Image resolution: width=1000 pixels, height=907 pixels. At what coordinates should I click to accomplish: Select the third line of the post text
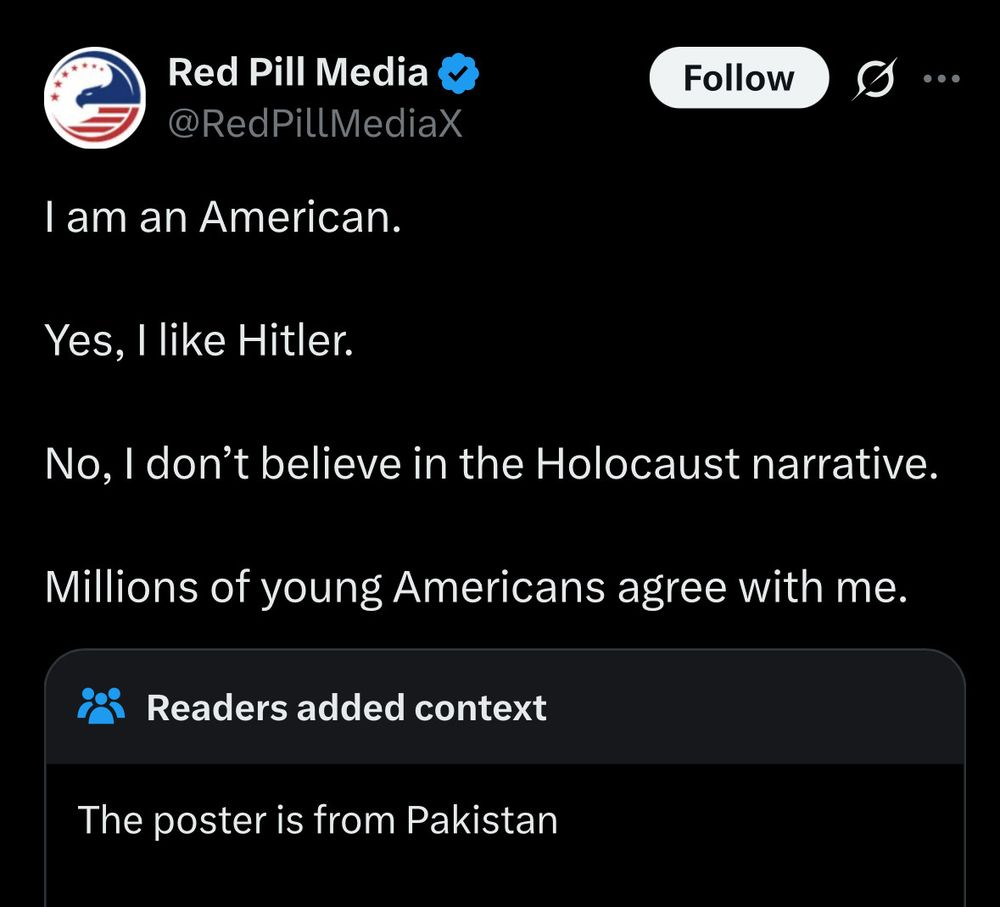(x=491, y=465)
